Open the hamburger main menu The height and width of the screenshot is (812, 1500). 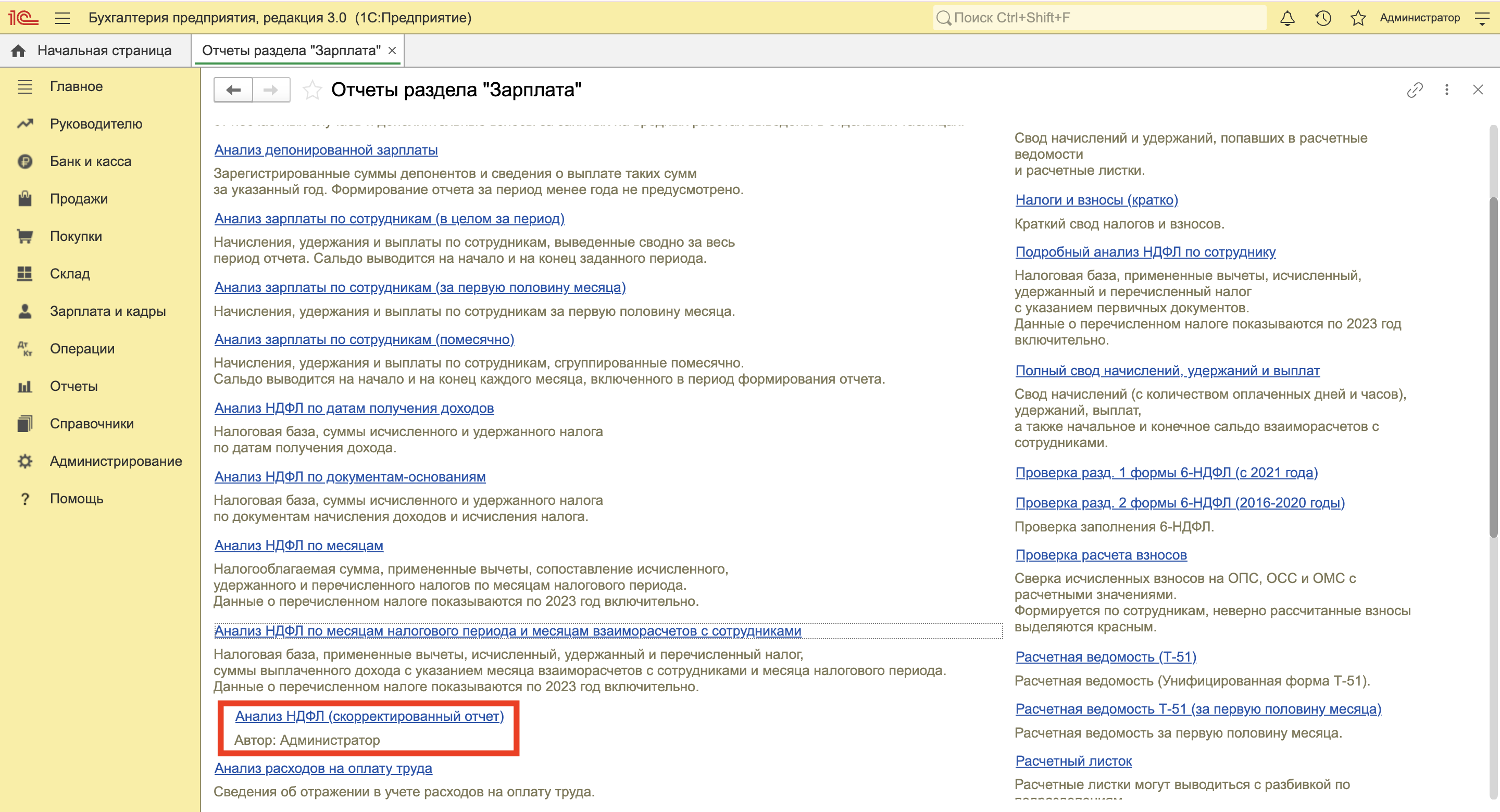[x=63, y=18]
